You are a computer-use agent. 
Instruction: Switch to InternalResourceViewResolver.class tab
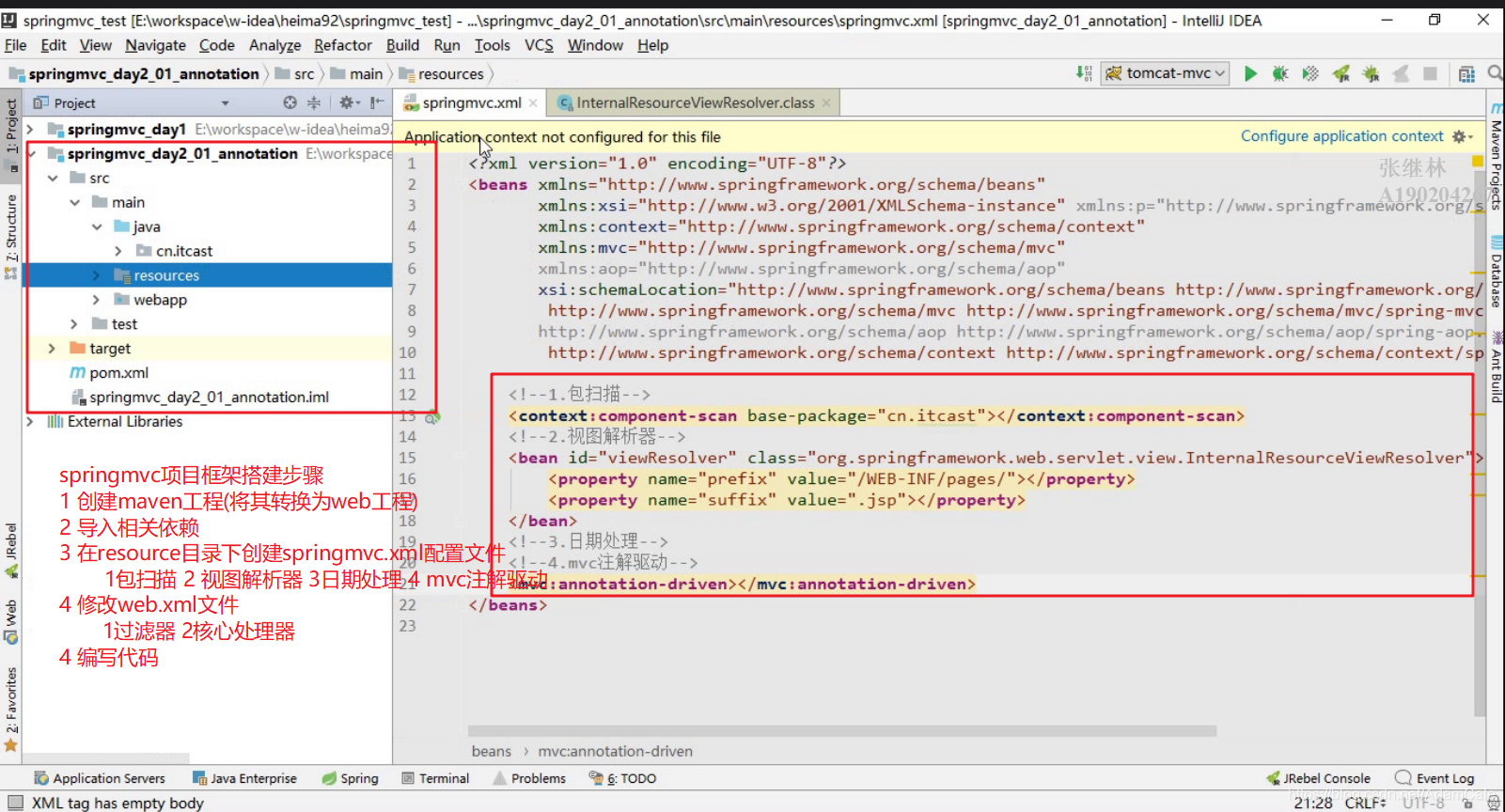[x=695, y=103]
